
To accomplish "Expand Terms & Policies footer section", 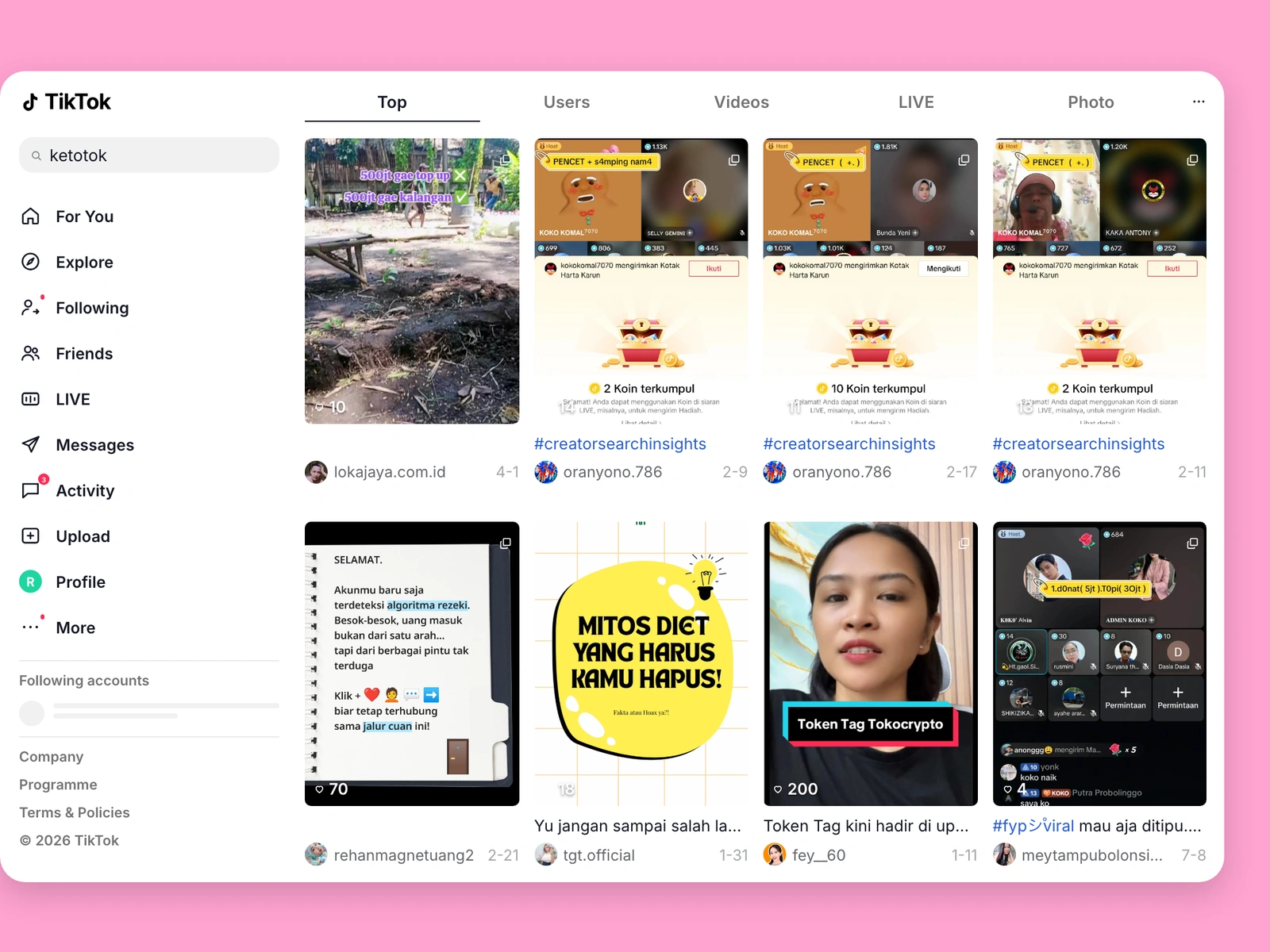I will coord(75,812).
